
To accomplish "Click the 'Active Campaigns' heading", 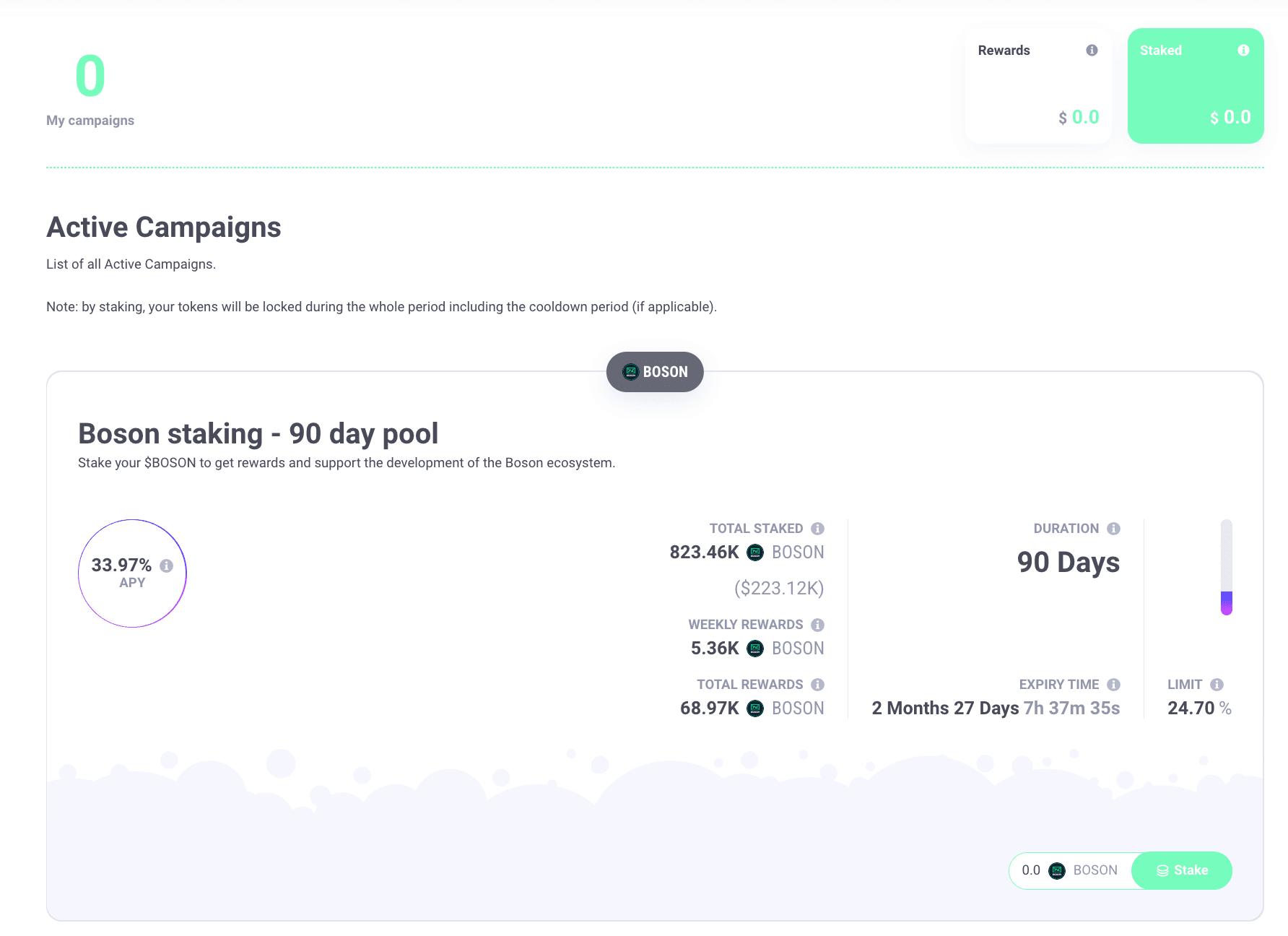I will pos(164,227).
